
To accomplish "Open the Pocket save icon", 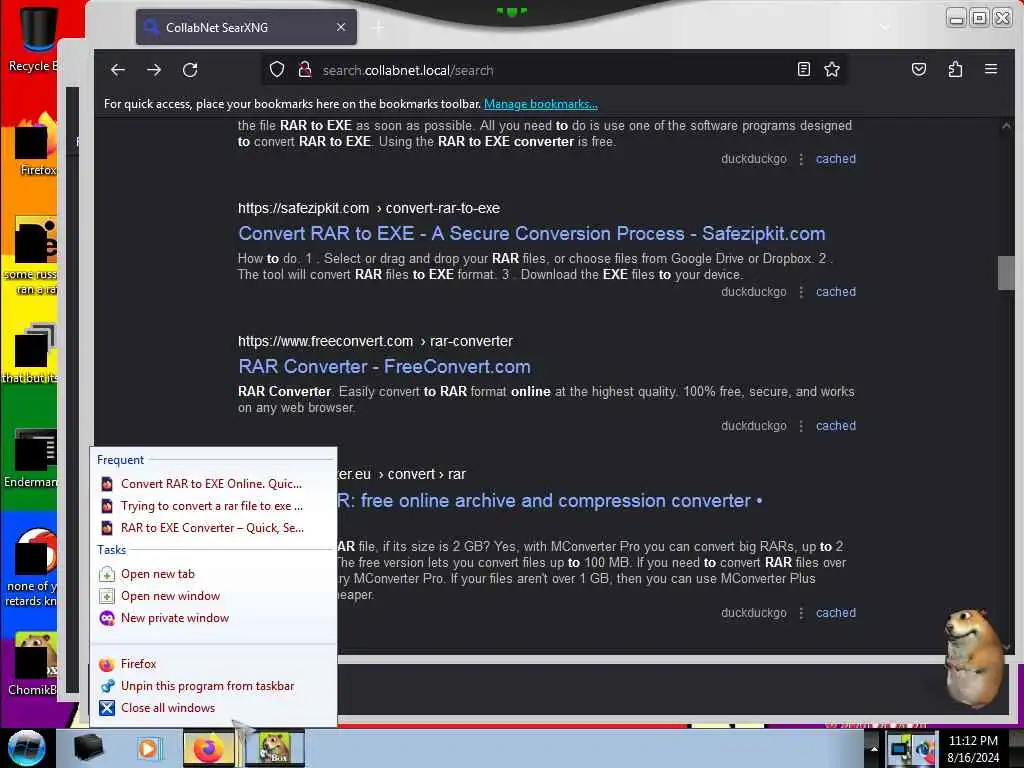I will click(919, 69).
